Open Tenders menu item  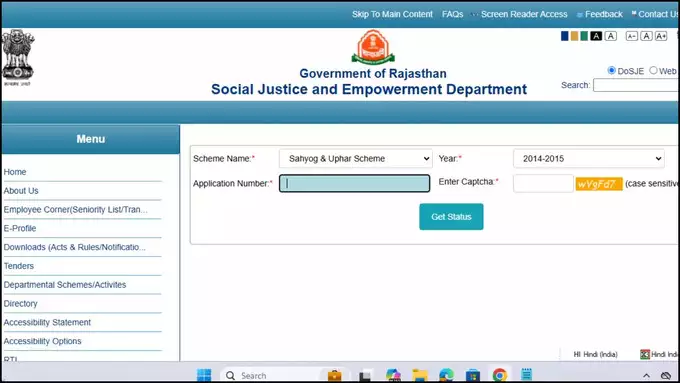(x=18, y=266)
